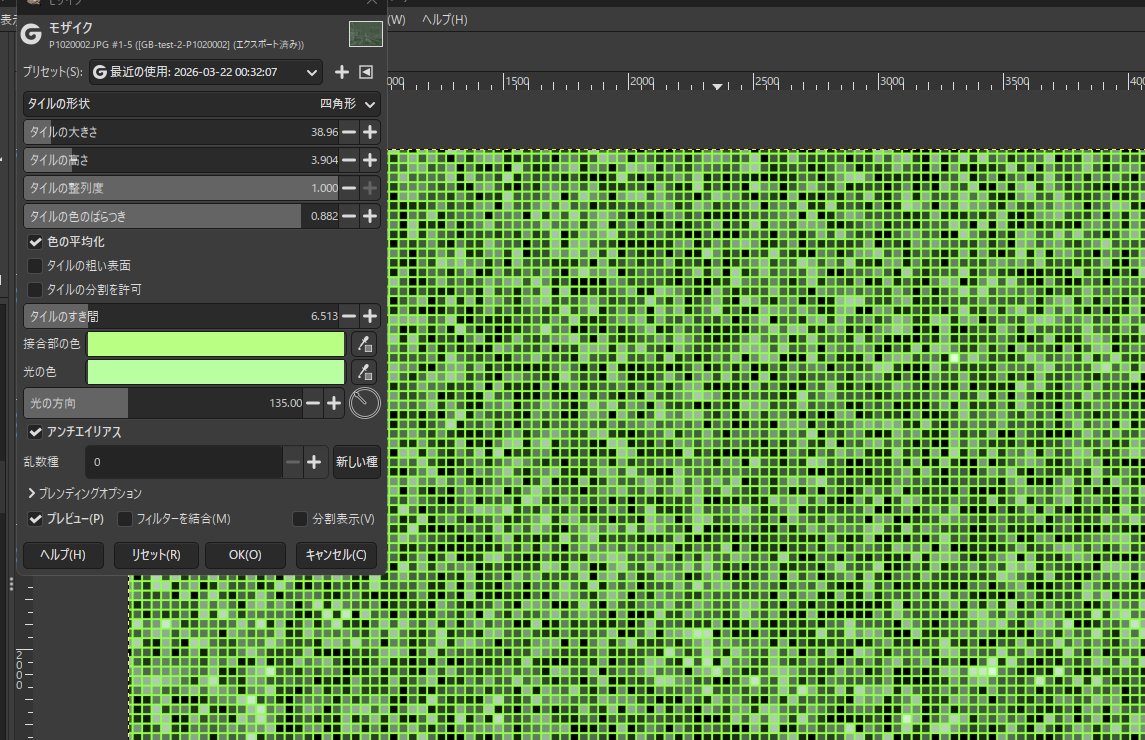Click horizontal ruler pointer marker

point(718,86)
